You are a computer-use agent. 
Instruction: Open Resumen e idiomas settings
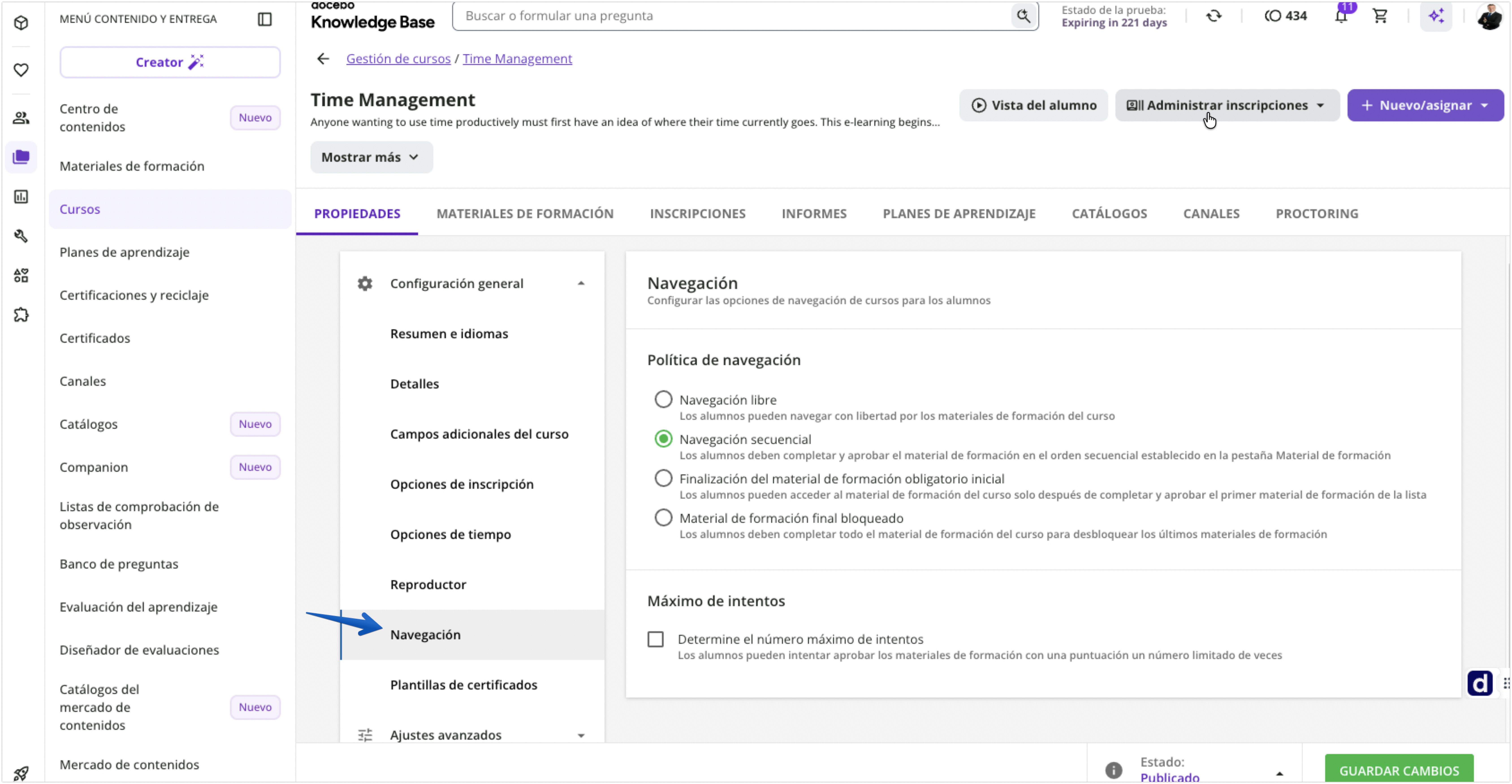pos(449,334)
